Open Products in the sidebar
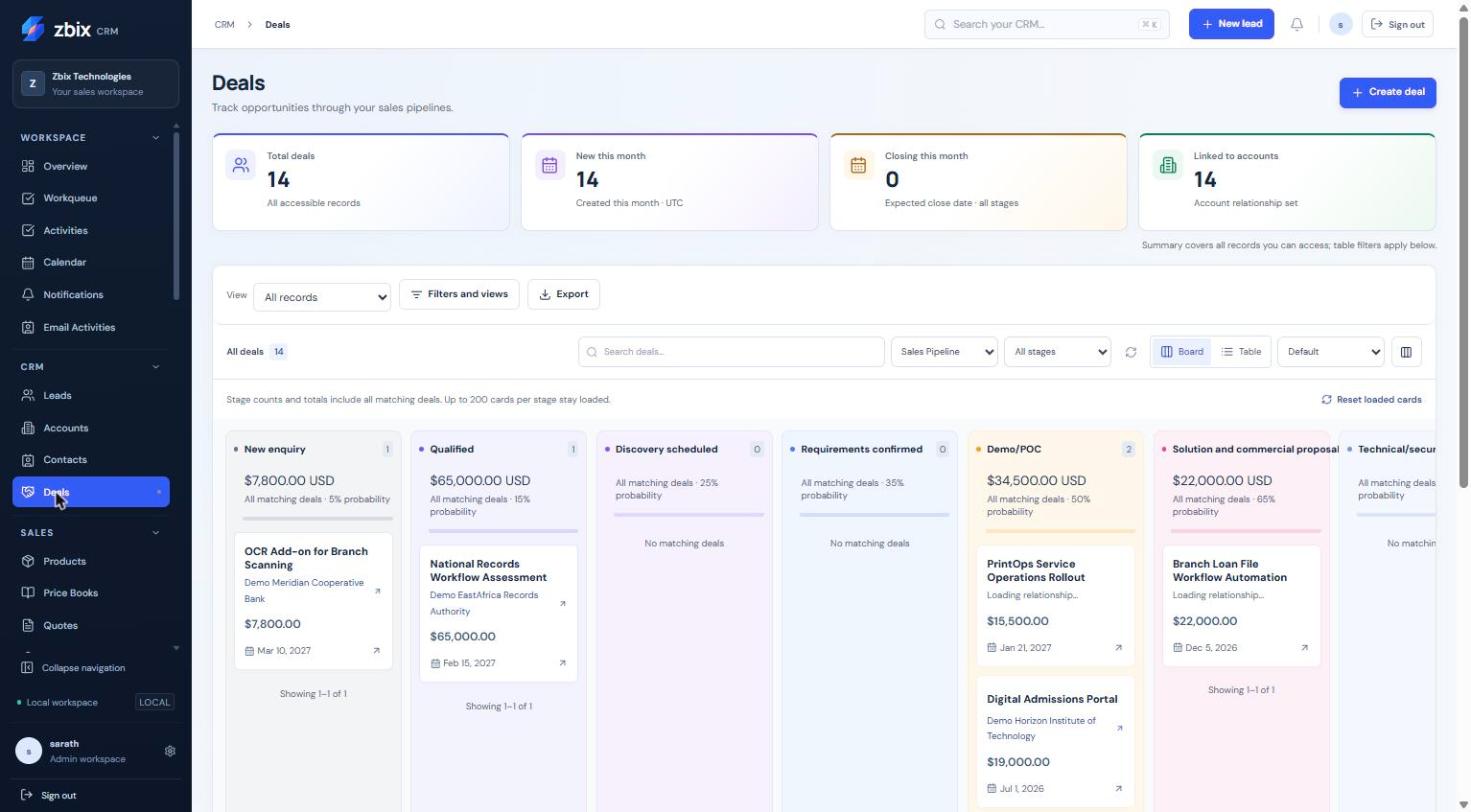The height and width of the screenshot is (812, 1471). click(x=91, y=562)
